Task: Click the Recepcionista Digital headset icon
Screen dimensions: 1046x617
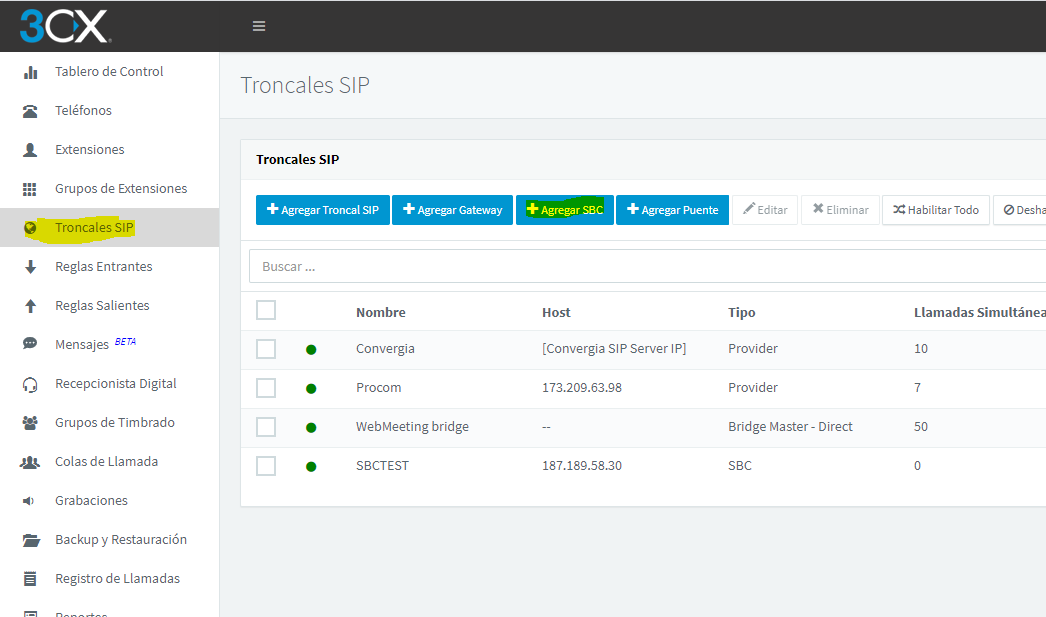Action: (30, 384)
